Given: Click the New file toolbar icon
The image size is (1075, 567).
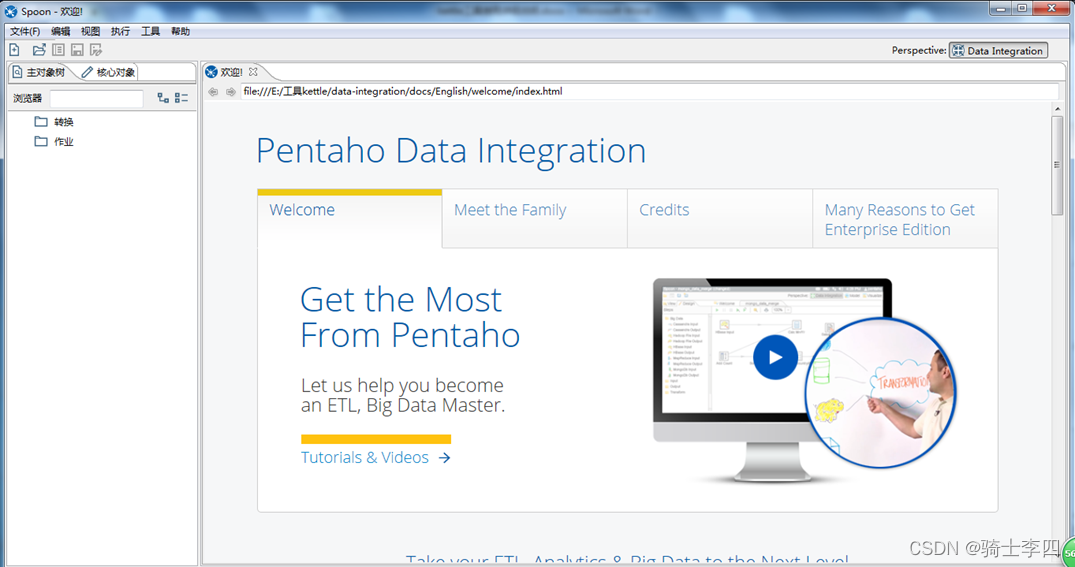Looking at the screenshot, I should click(14, 49).
